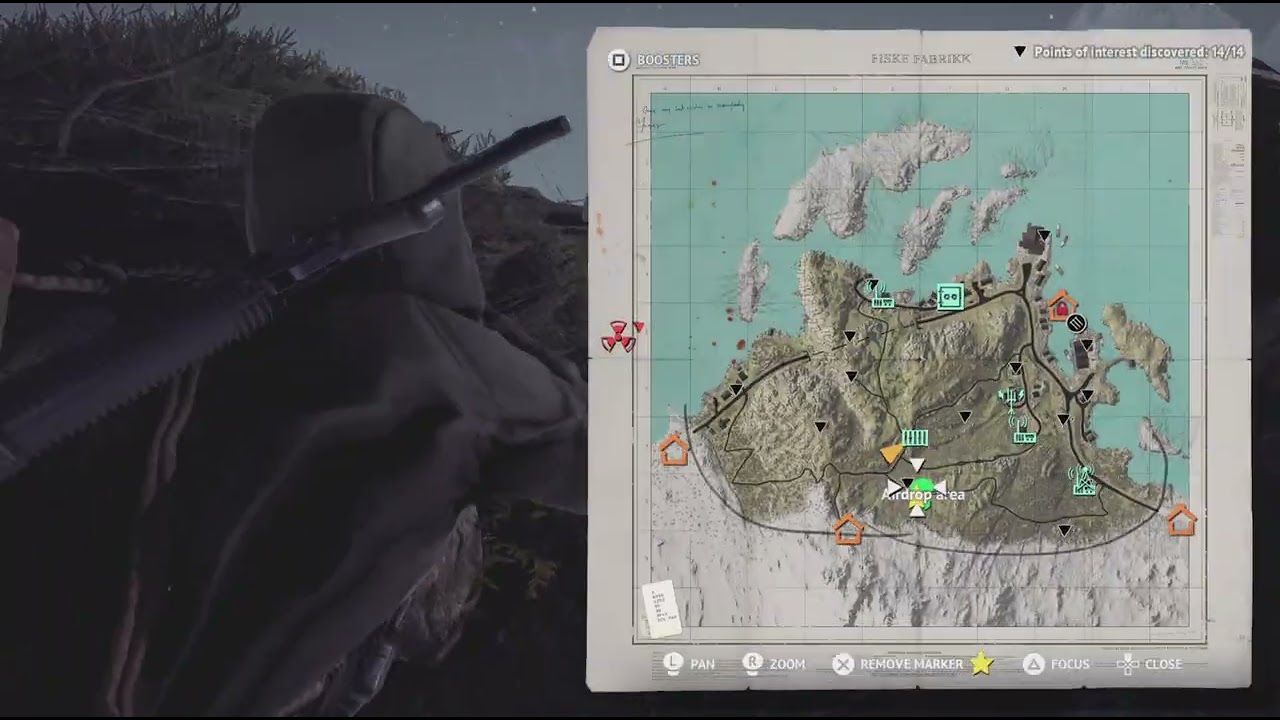Select the point-of-interest triangle on the western road

(x=737, y=389)
